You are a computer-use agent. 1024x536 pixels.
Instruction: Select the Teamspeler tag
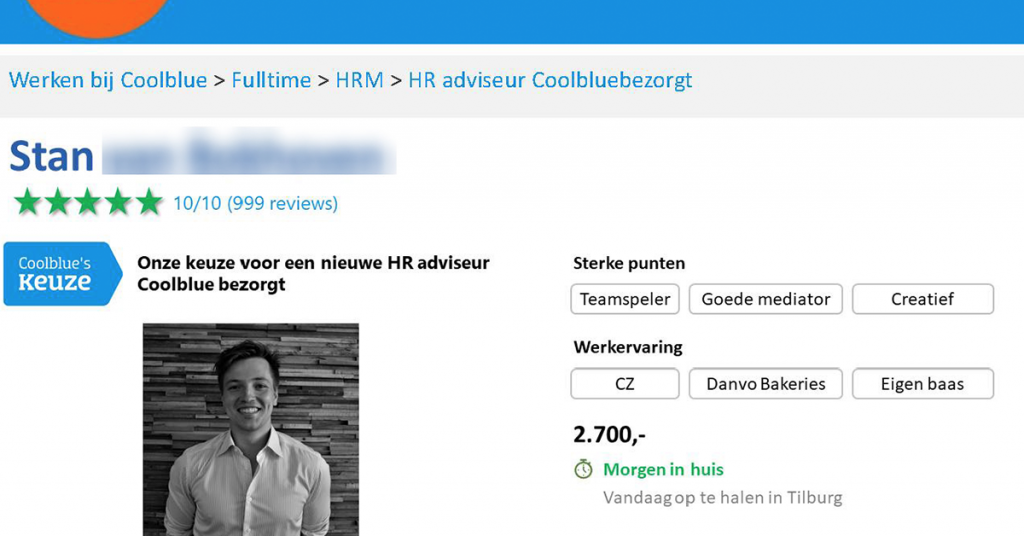(625, 299)
